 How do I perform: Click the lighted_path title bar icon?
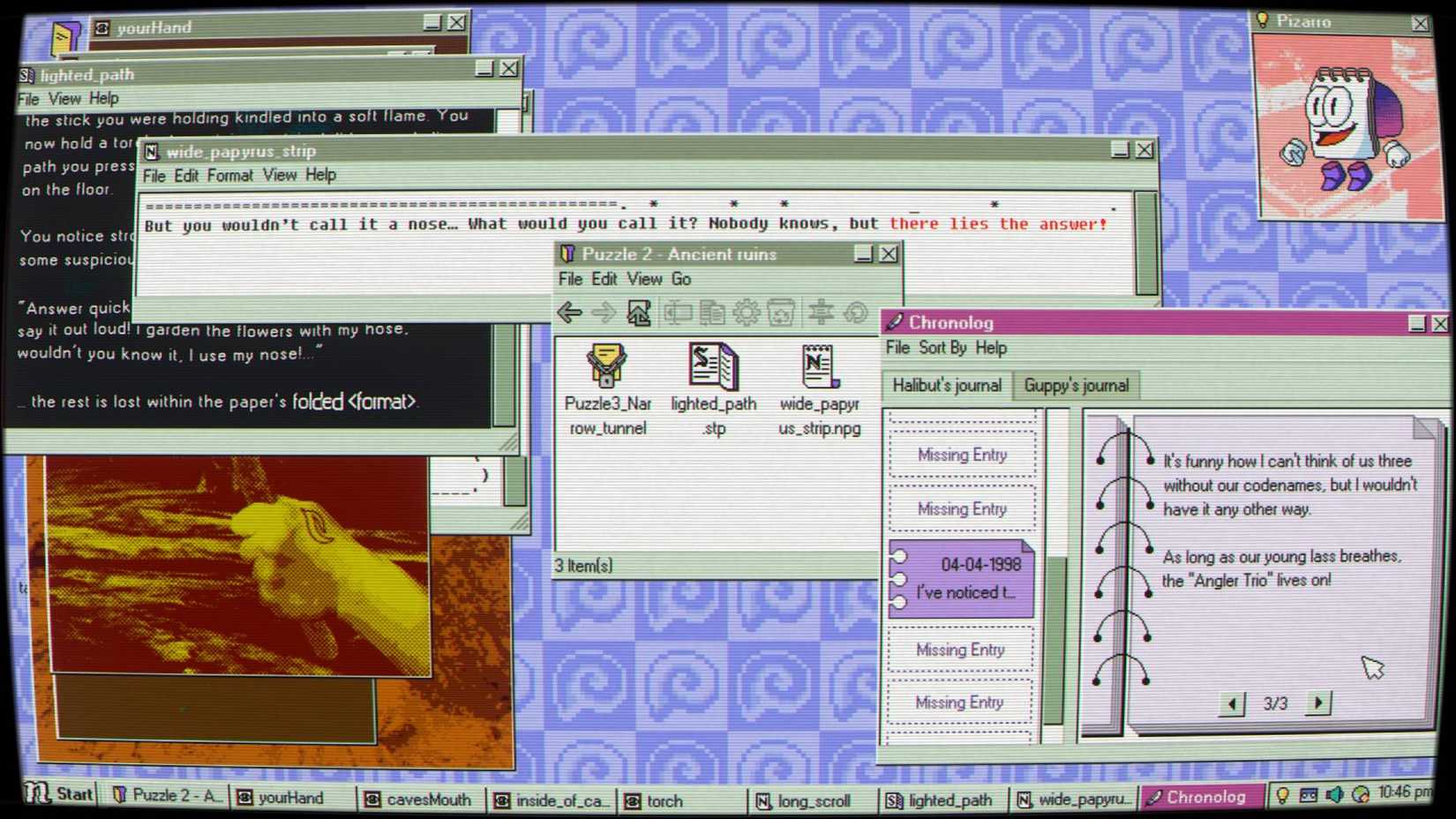click(x=26, y=75)
